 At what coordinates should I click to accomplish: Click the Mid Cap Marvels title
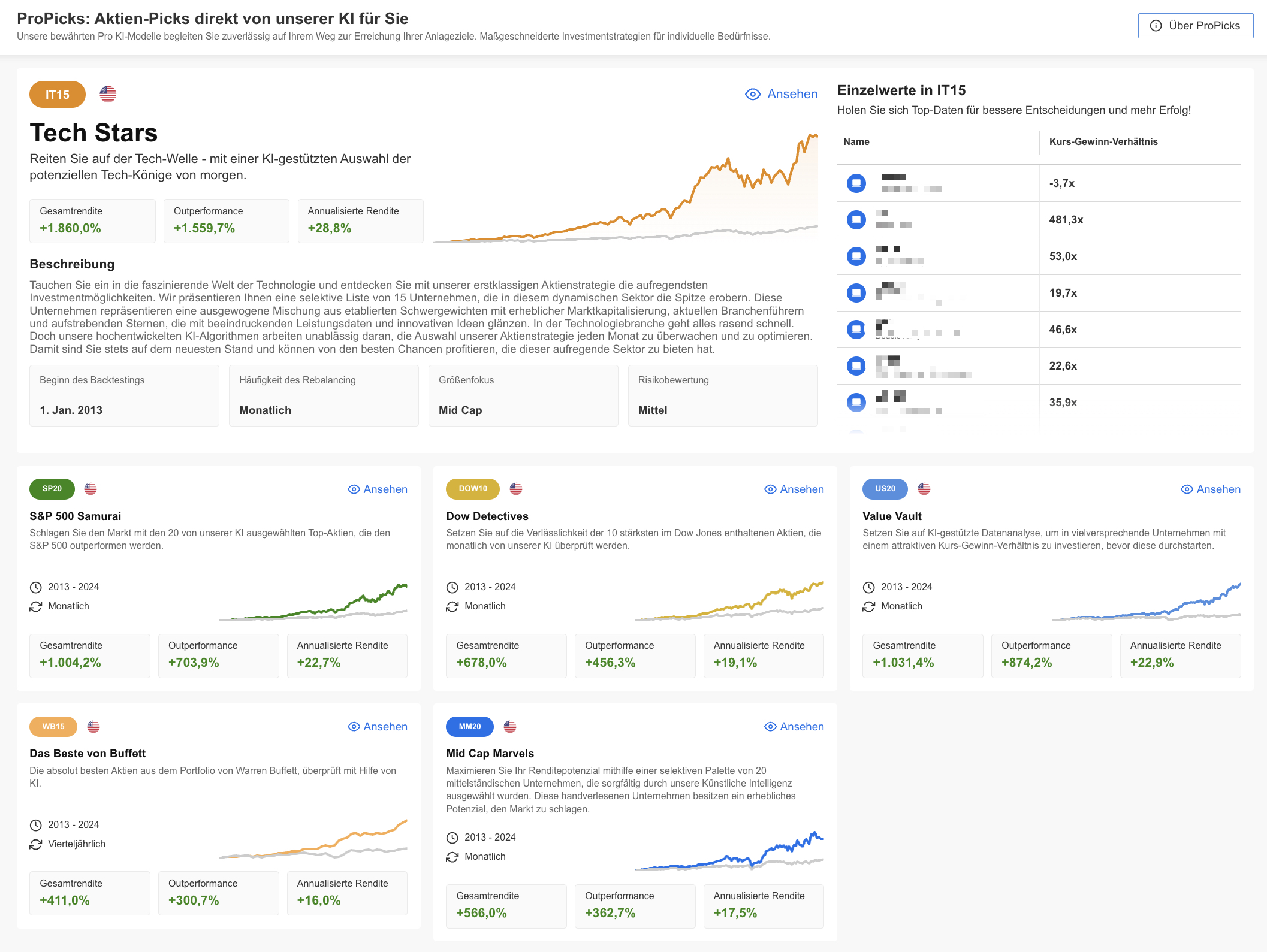pyautogui.click(x=490, y=754)
